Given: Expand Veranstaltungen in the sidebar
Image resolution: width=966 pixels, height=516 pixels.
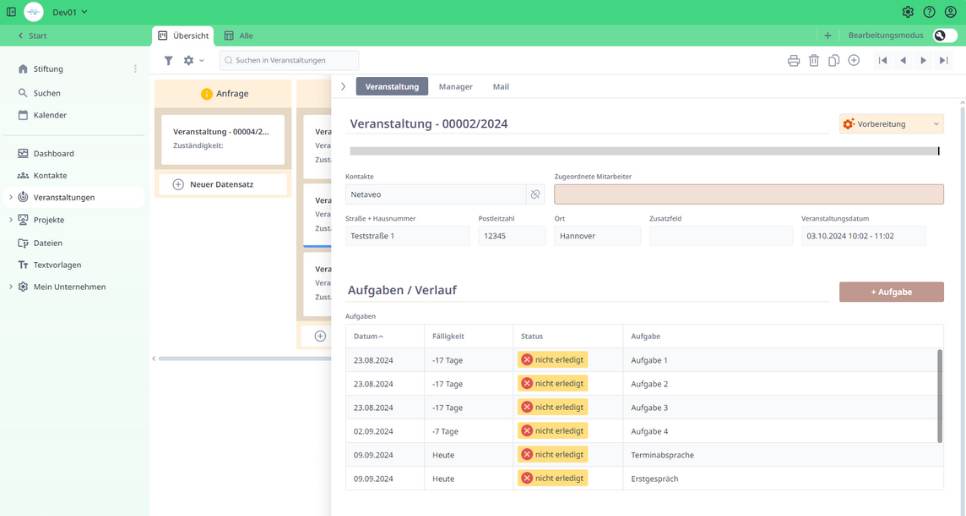Looking at the screenshot, I should pos(11,197).
